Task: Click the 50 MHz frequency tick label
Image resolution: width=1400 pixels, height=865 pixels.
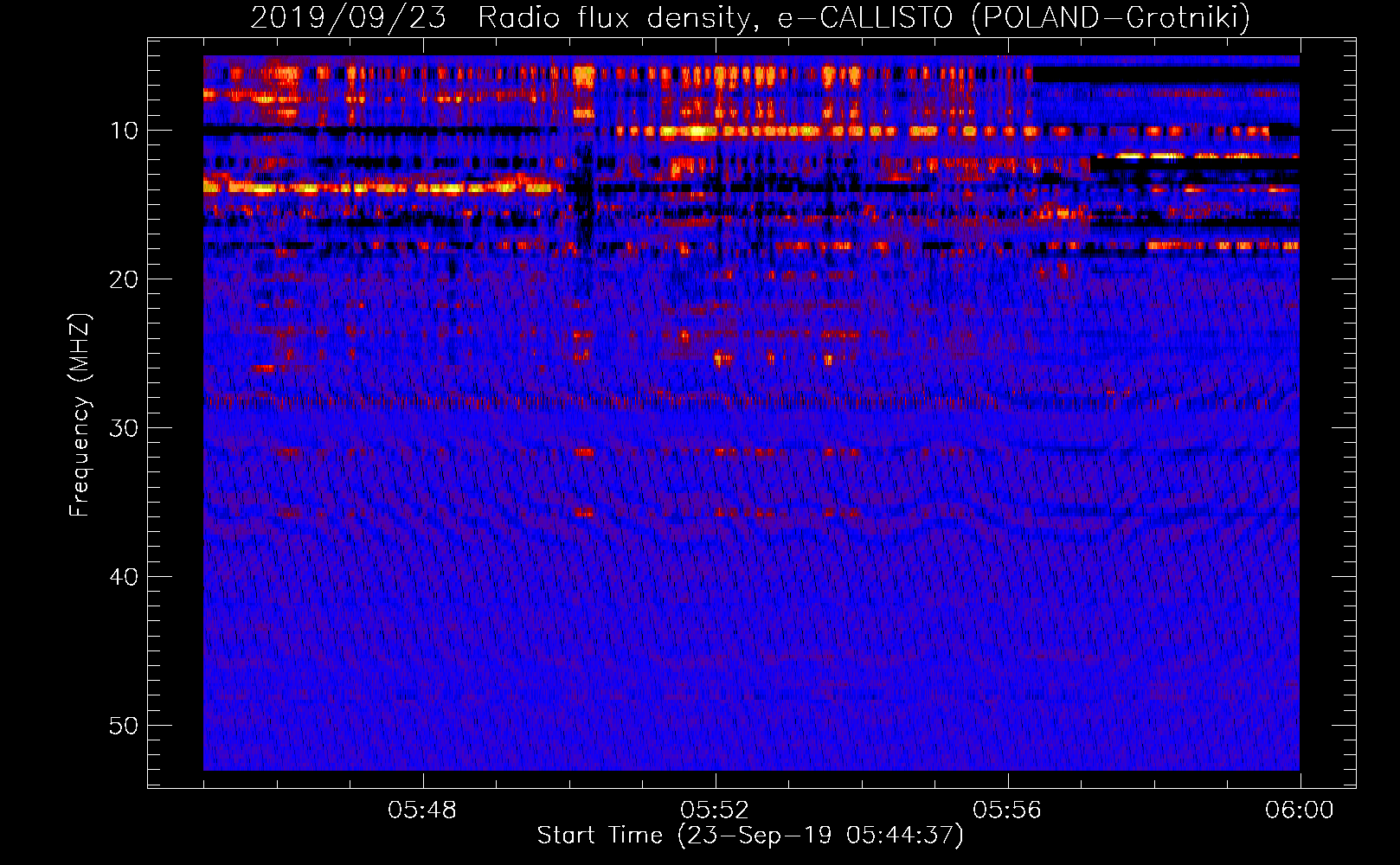Action: [x=125, y=726]
